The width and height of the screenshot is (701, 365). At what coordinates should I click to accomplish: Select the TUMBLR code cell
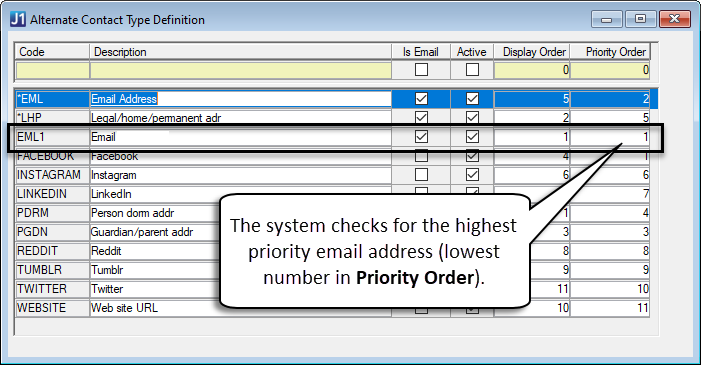tap(53, 270)
